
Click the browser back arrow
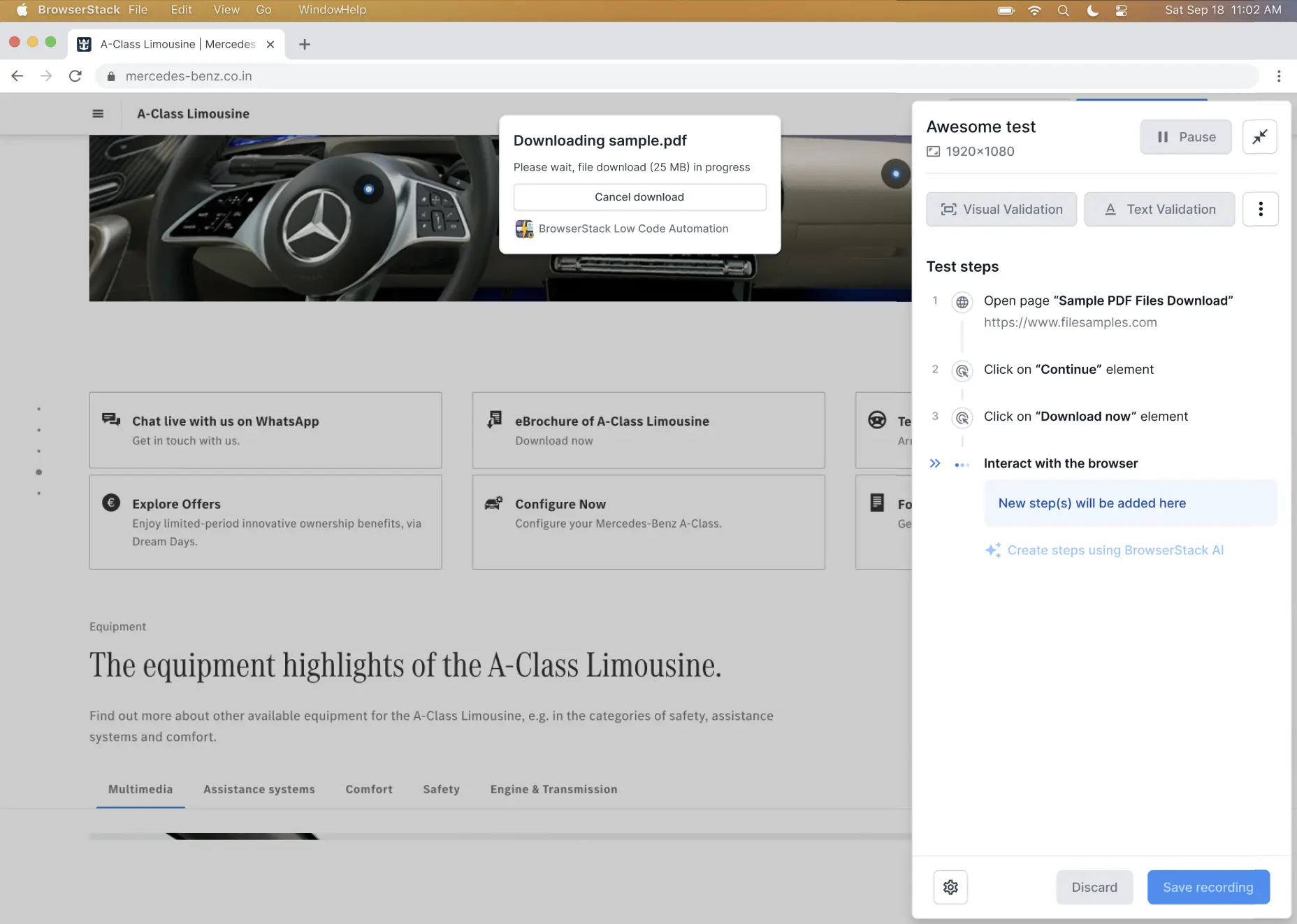click(x=17, y=76)
